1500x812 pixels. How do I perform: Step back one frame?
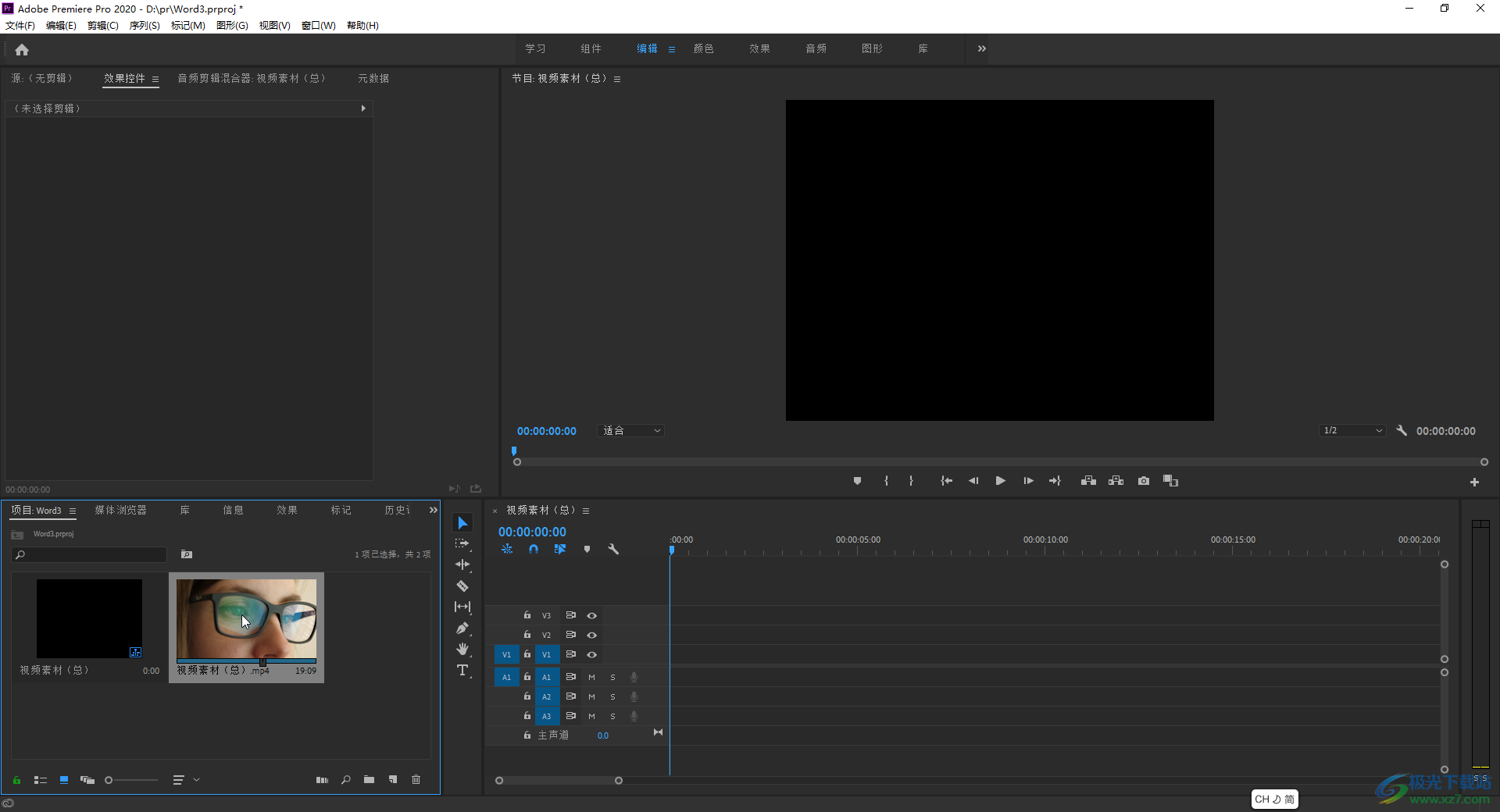click(973, 481)
